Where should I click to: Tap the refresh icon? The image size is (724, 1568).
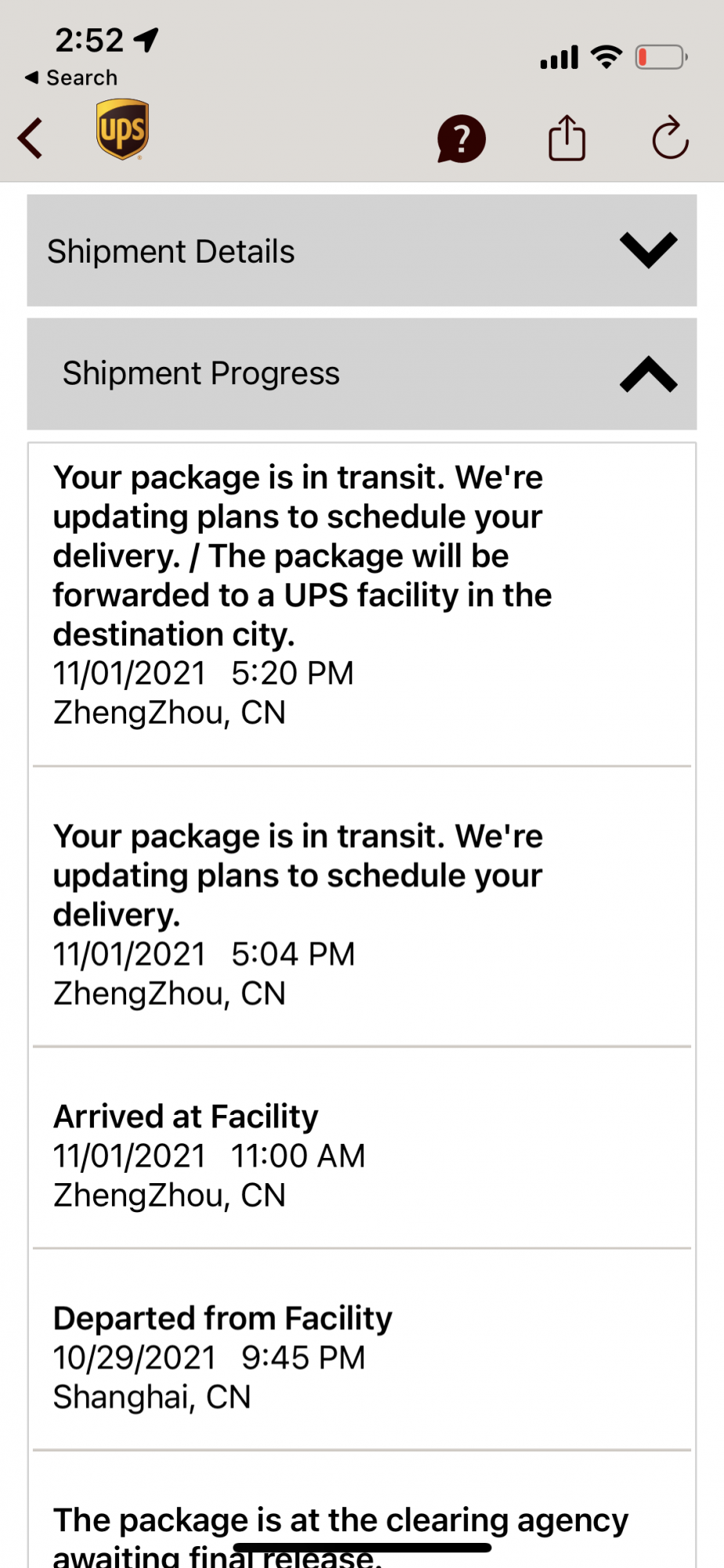pos(670,139)
